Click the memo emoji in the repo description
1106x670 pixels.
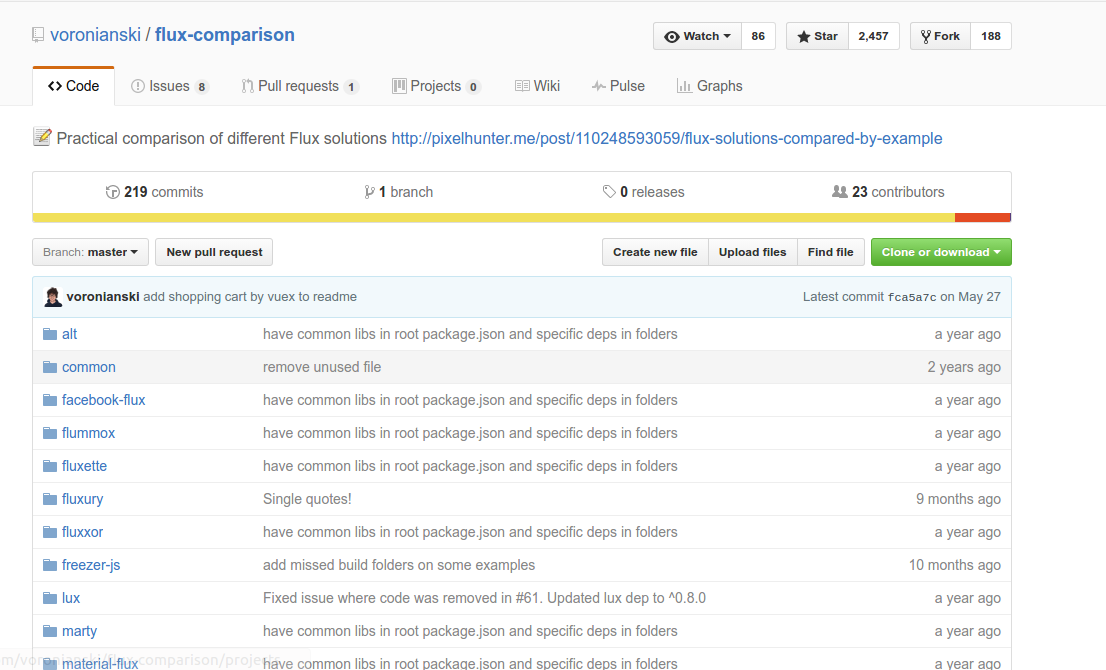42,137
